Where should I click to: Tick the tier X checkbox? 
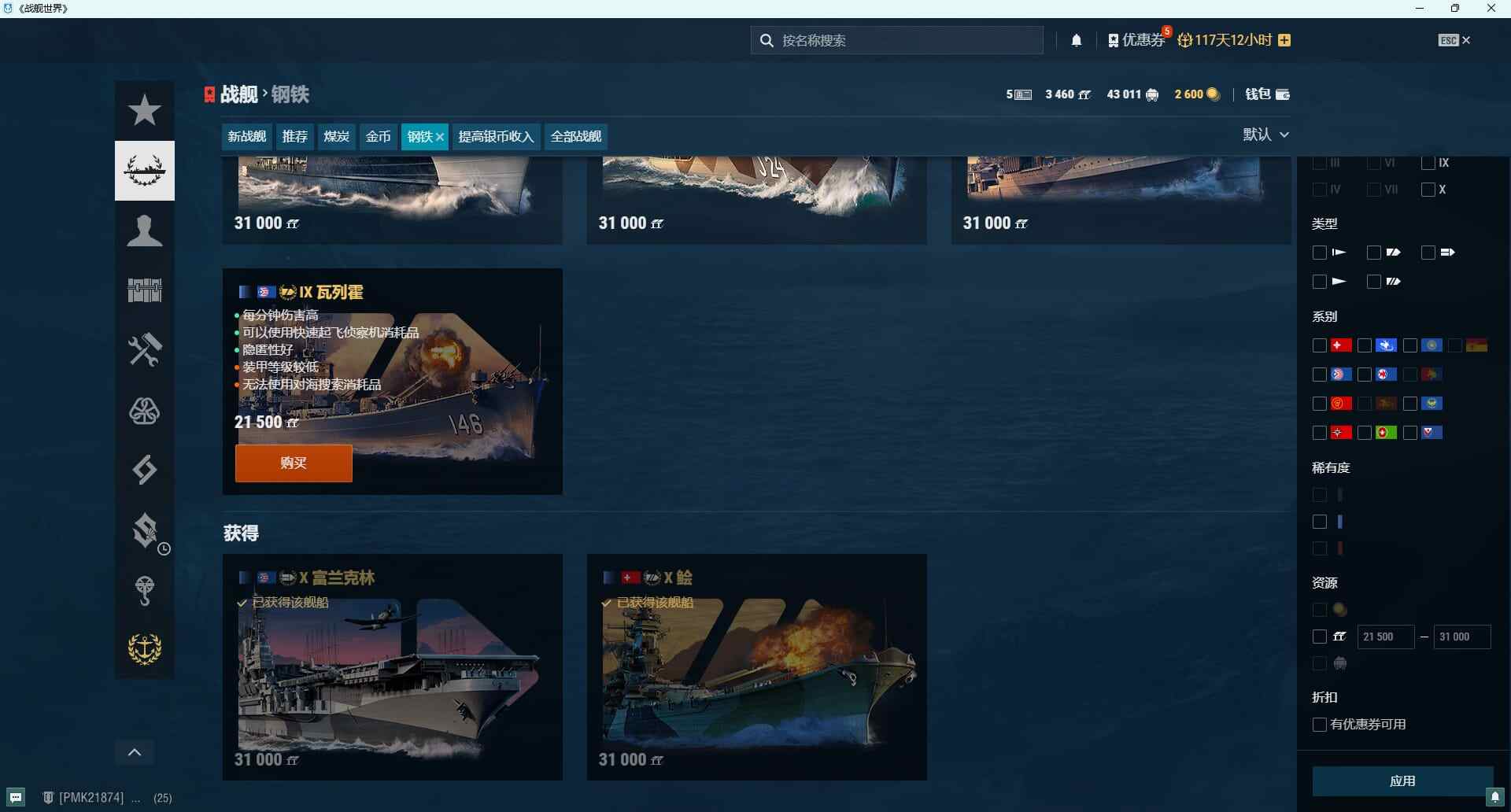click(1428, 190)
